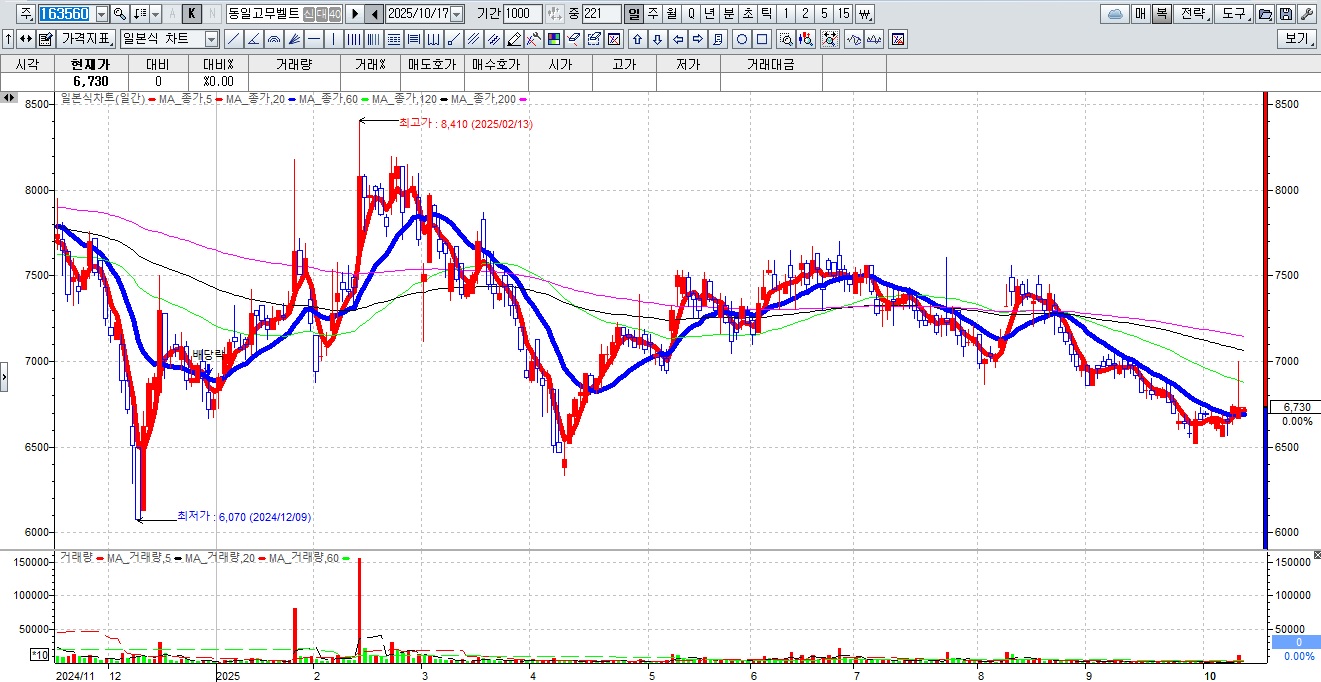This screenshot has width=1321, height=682.
Task: Open the 일본식 차트 chart type dropdown
Action: click(x=212, y=39)
